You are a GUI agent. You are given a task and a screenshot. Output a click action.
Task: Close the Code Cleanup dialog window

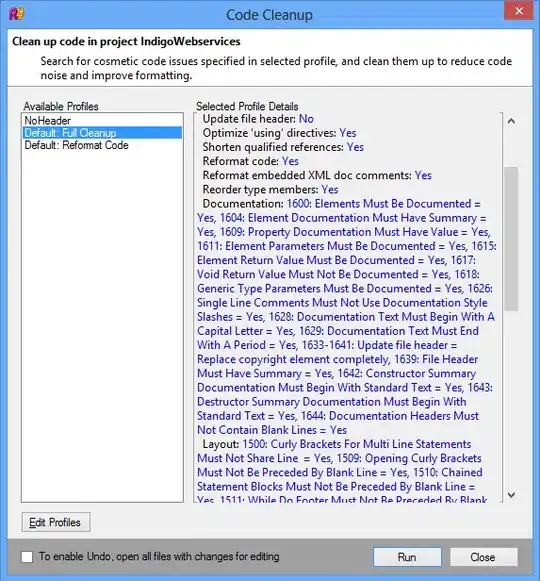tap(519, 11)
